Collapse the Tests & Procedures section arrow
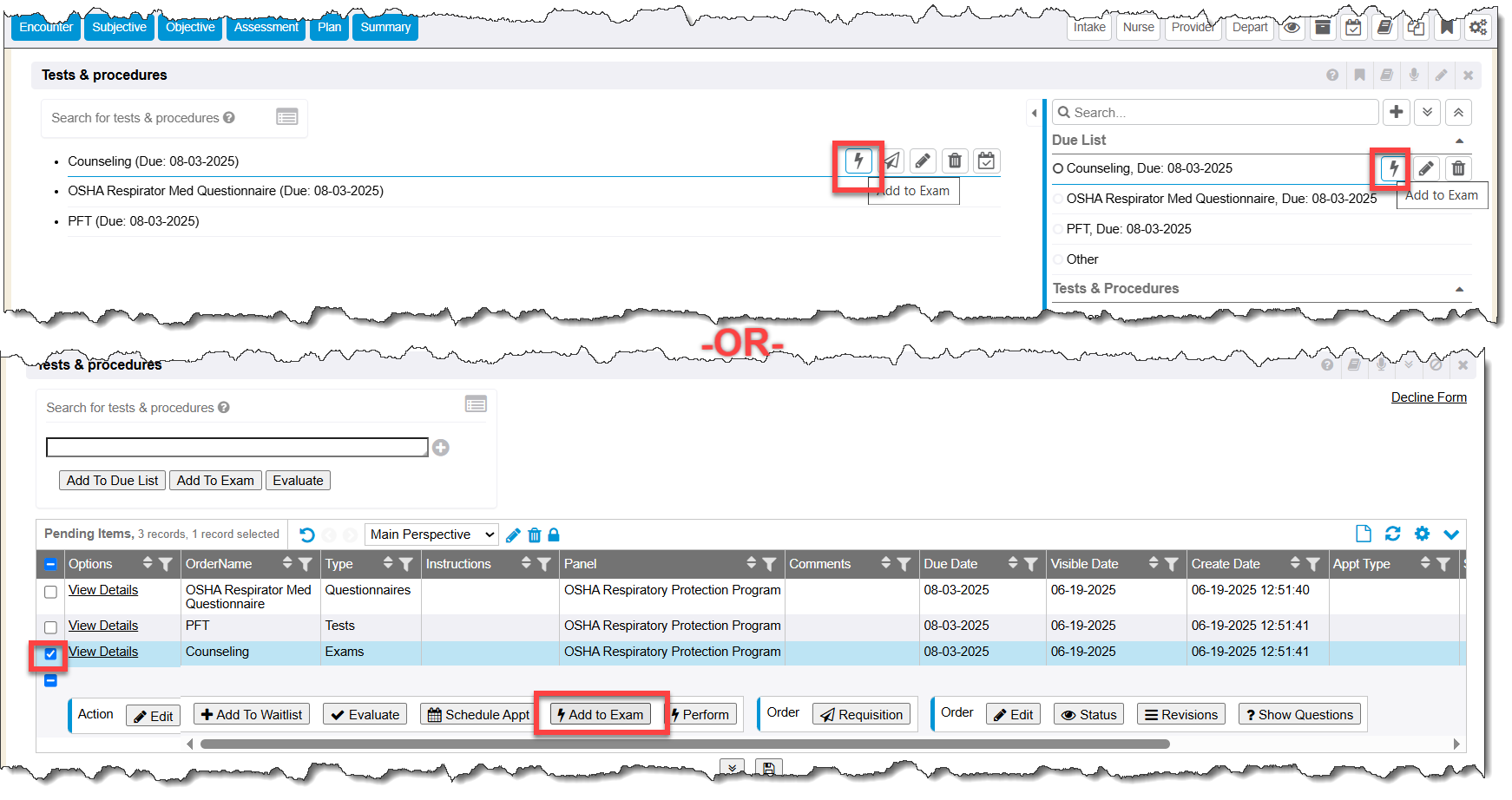 pyautogui.click(x=1459, y=289)
